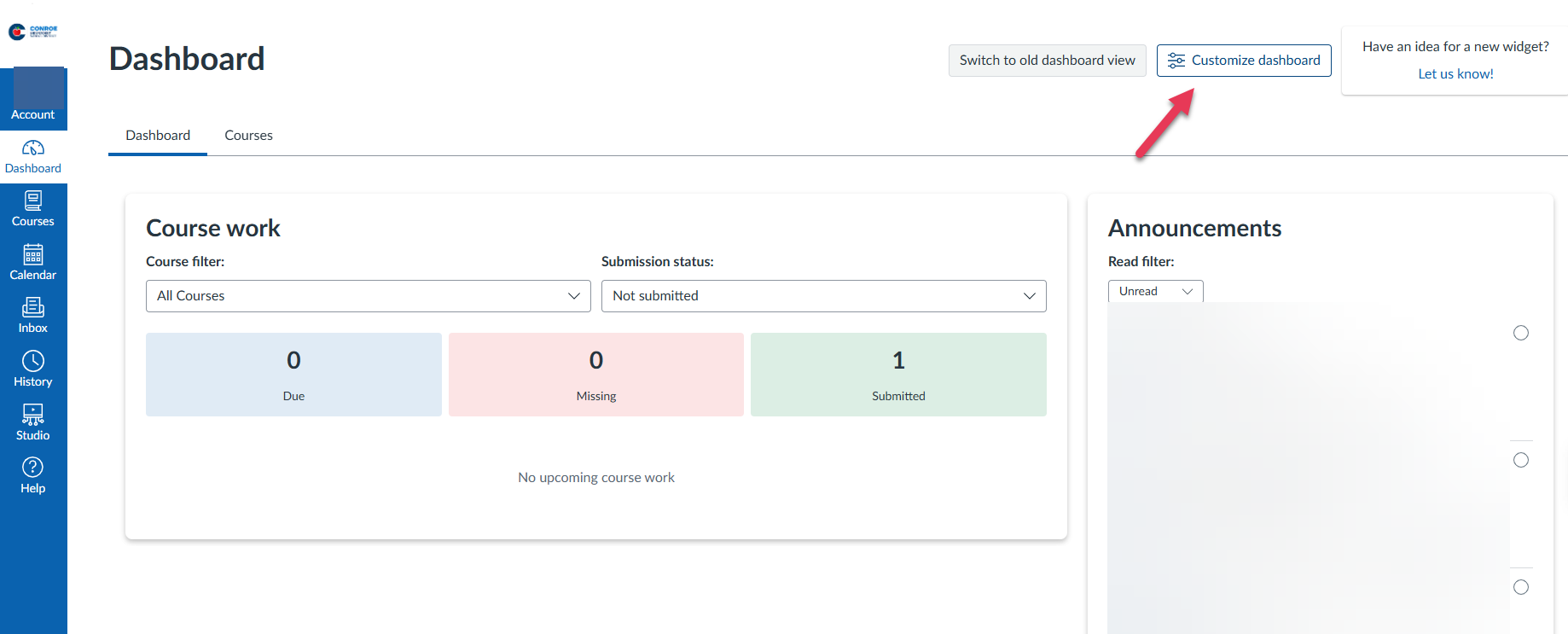Open the Help question mark icon
The height and width of the screenshot is (634, 1568).
(33, 468)
